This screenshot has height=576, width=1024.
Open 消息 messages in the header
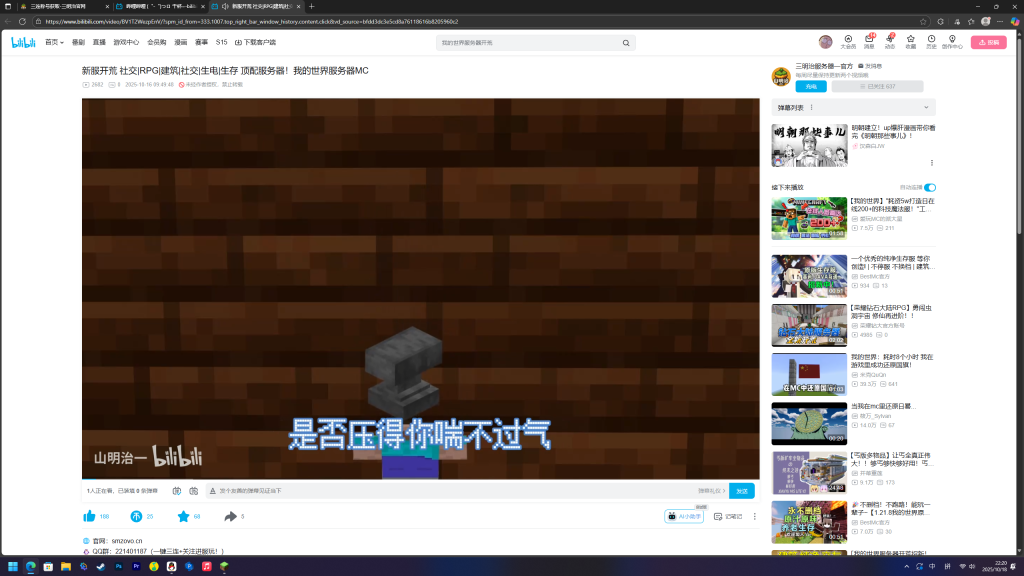tap(869, 42)
